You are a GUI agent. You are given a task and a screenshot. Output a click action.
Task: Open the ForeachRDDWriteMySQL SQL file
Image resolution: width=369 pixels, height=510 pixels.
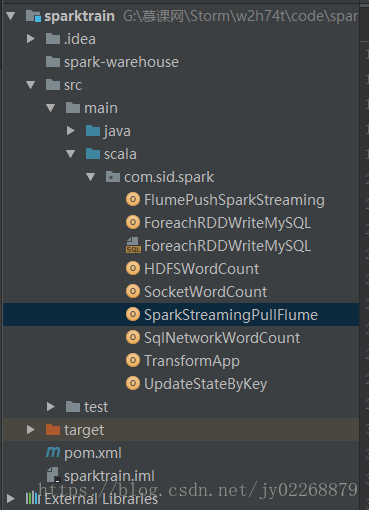point(228,246)
